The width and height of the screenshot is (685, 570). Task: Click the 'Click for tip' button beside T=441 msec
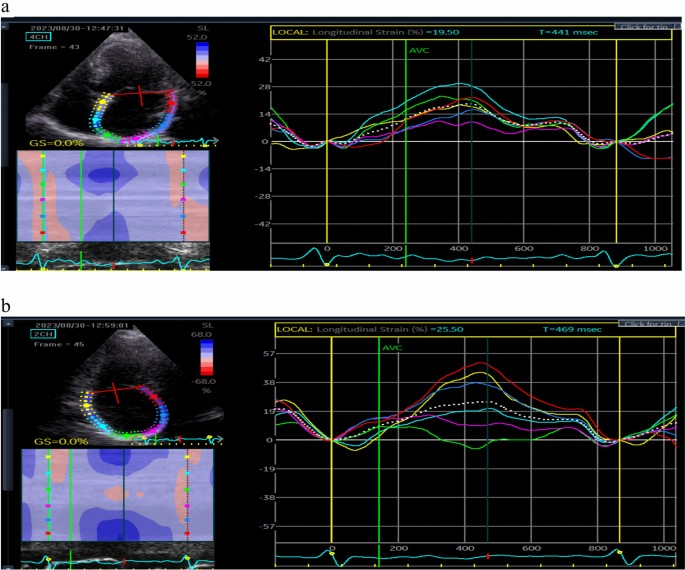(x=647, y=27)
